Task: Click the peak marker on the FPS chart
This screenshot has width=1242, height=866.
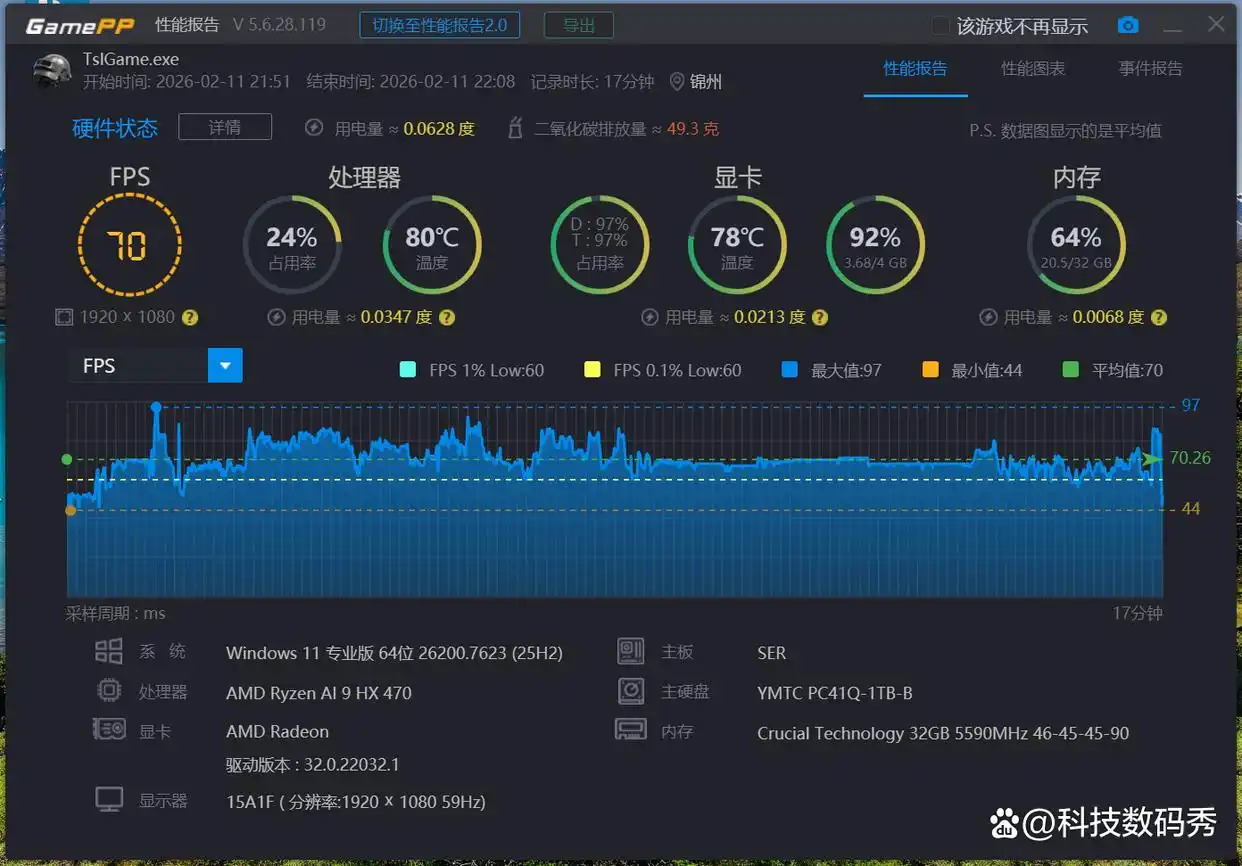Action: point(156,406)
